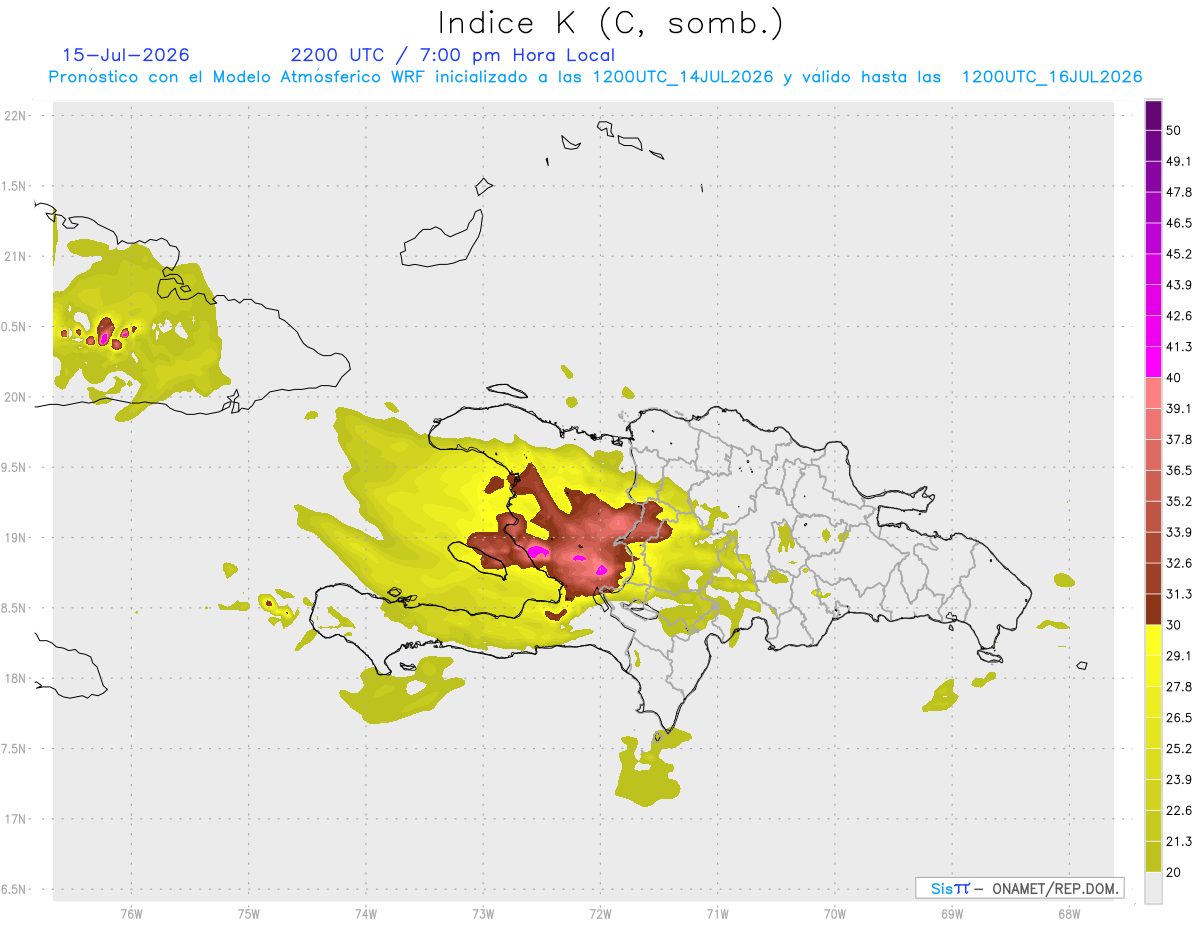Click the colorbar value "41.3"

click(1179, 347)
